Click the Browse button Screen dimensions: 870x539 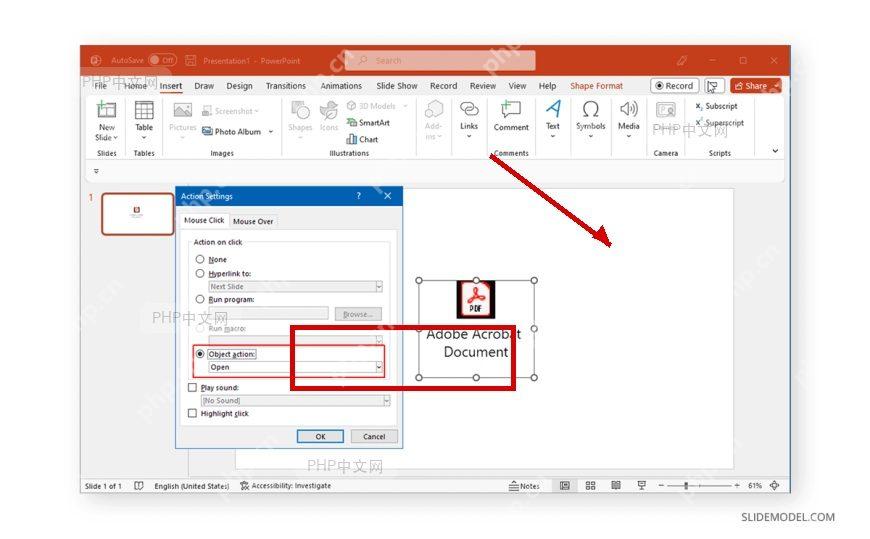pos(358,314)
